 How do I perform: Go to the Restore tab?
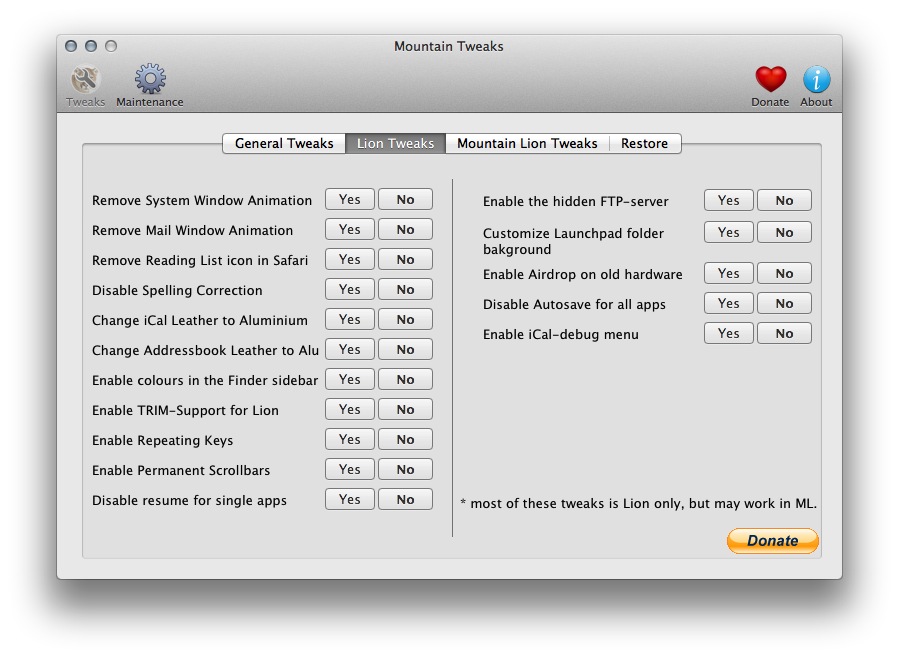click(x=644, y=143)
